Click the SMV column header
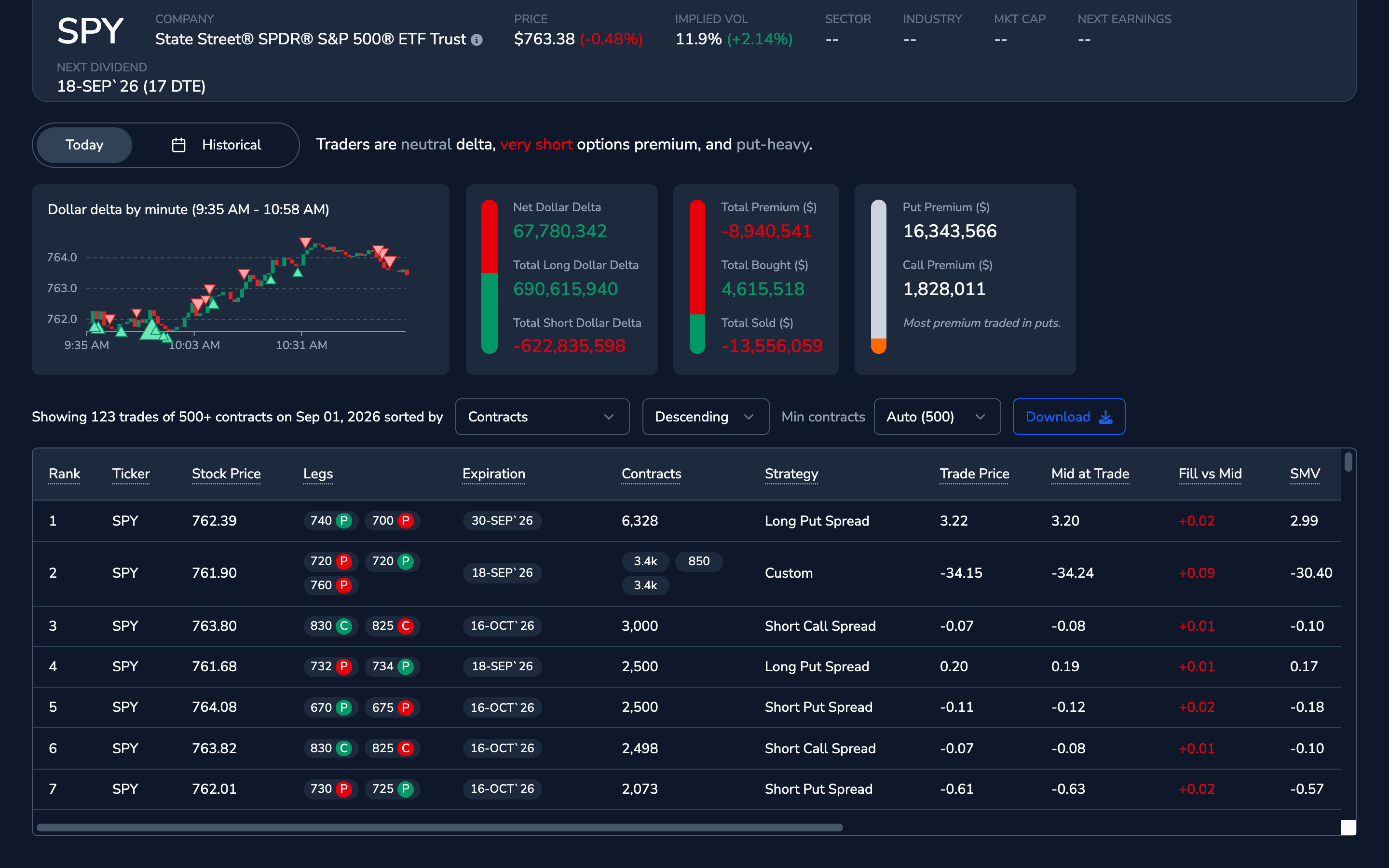 point(1305,474)
